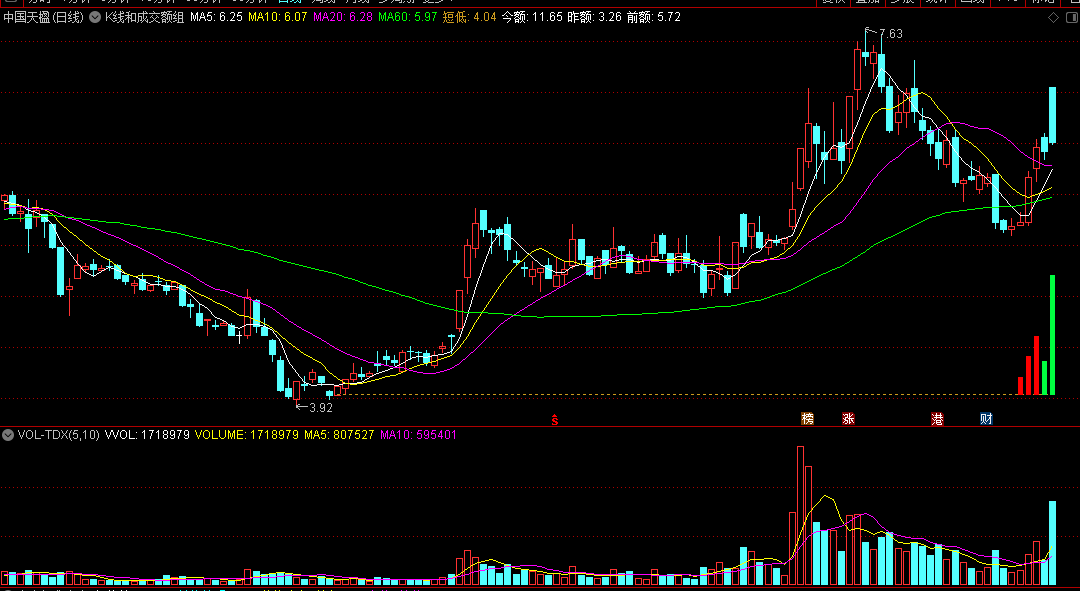
Task: Click the tallest red volume bar
Action: click(800, 515)
